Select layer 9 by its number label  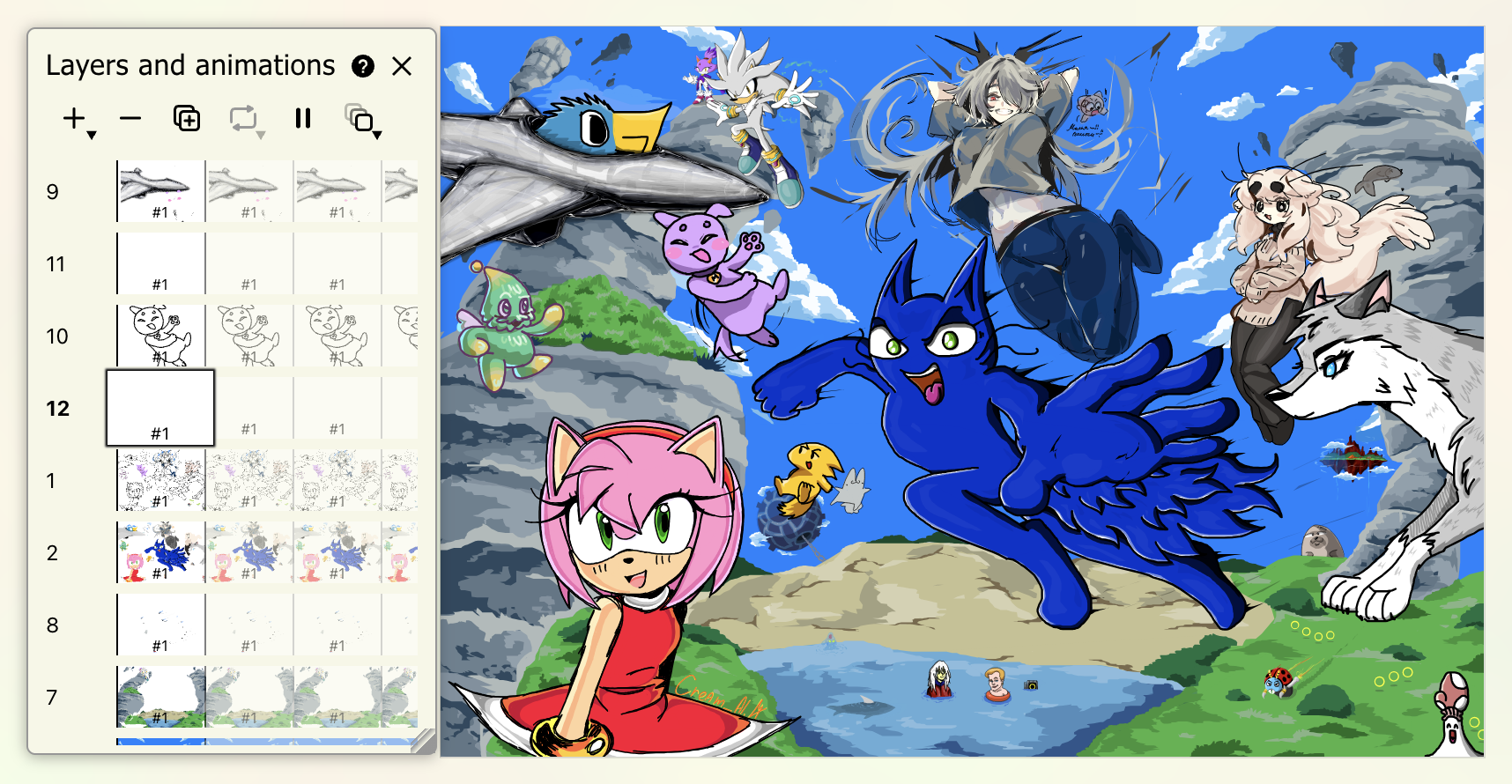[53, 192]
